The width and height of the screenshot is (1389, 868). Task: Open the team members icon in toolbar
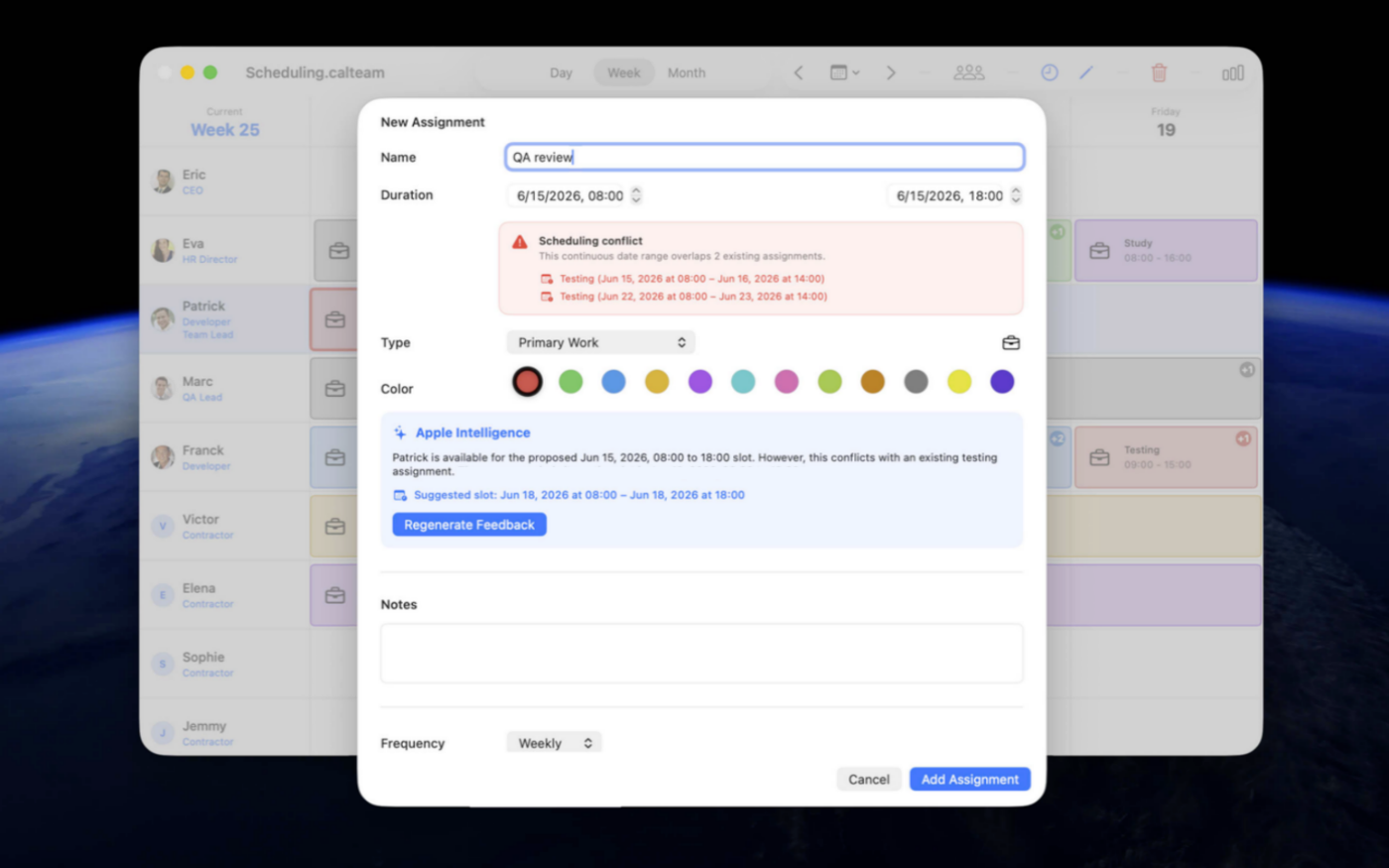968,72
